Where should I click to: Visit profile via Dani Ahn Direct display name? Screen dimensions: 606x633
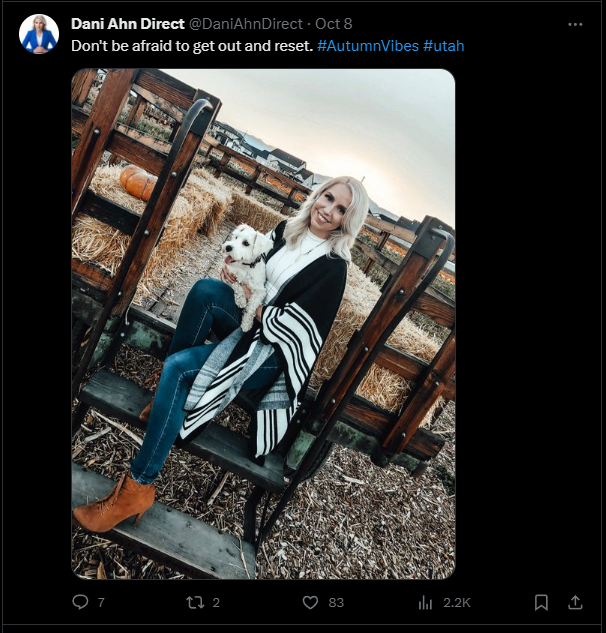pyautogui.click(x=128, y=24)
